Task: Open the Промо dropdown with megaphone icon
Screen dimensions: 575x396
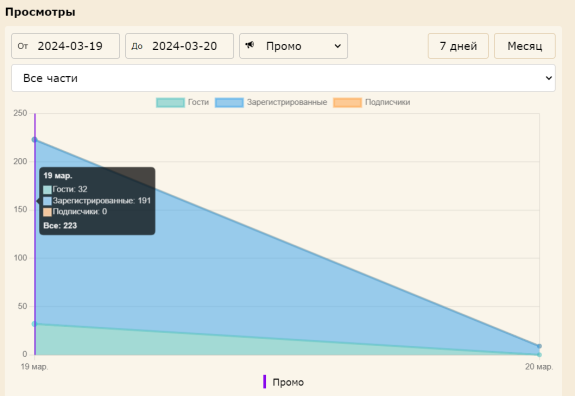Action: click(x=293, y=46)
